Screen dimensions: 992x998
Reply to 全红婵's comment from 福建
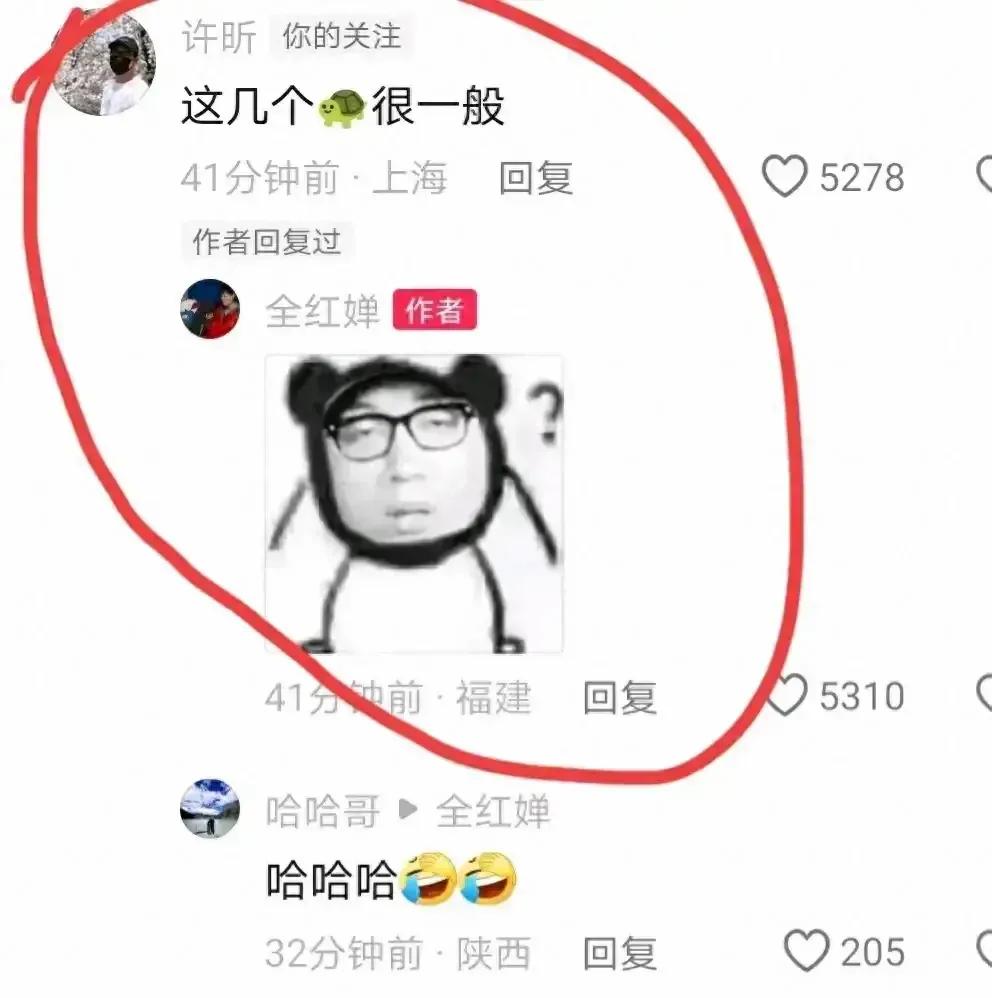click(620, 697)
